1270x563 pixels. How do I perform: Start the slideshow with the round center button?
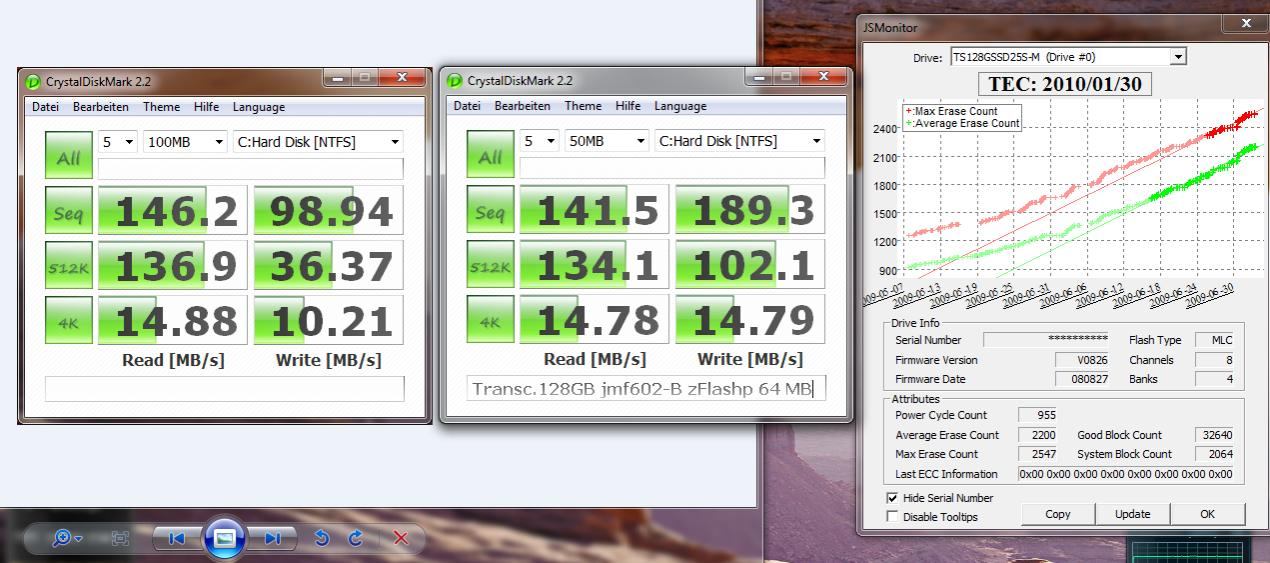coord(225,538)
